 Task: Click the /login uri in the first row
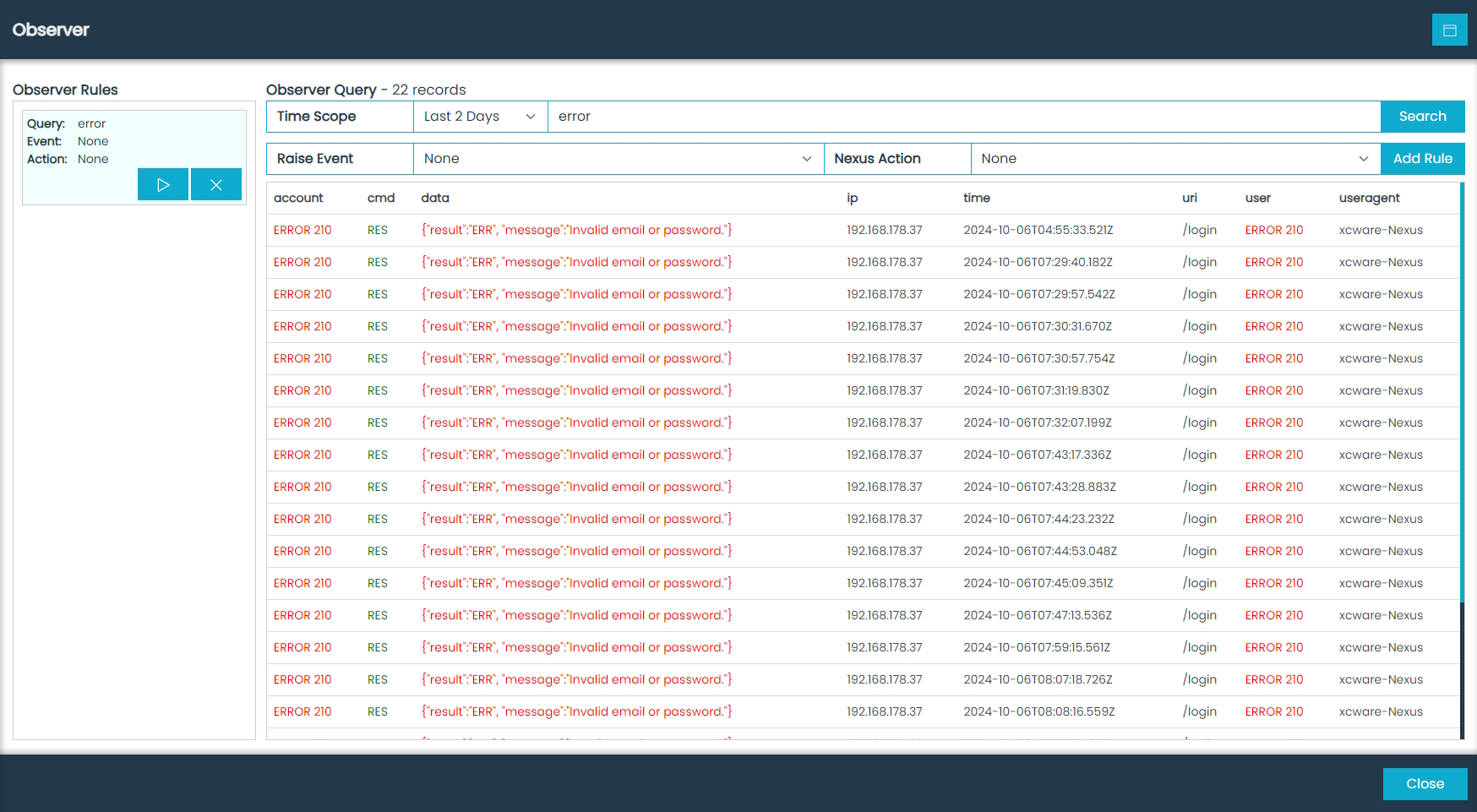point(1200,229)
